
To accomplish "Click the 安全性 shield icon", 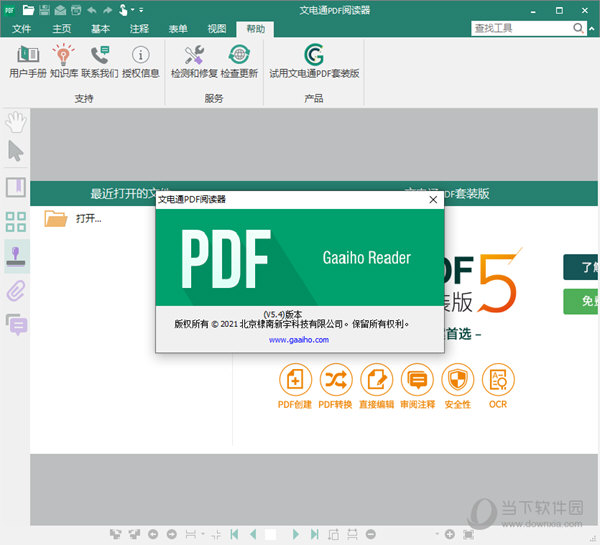I will tap(458, 380).
